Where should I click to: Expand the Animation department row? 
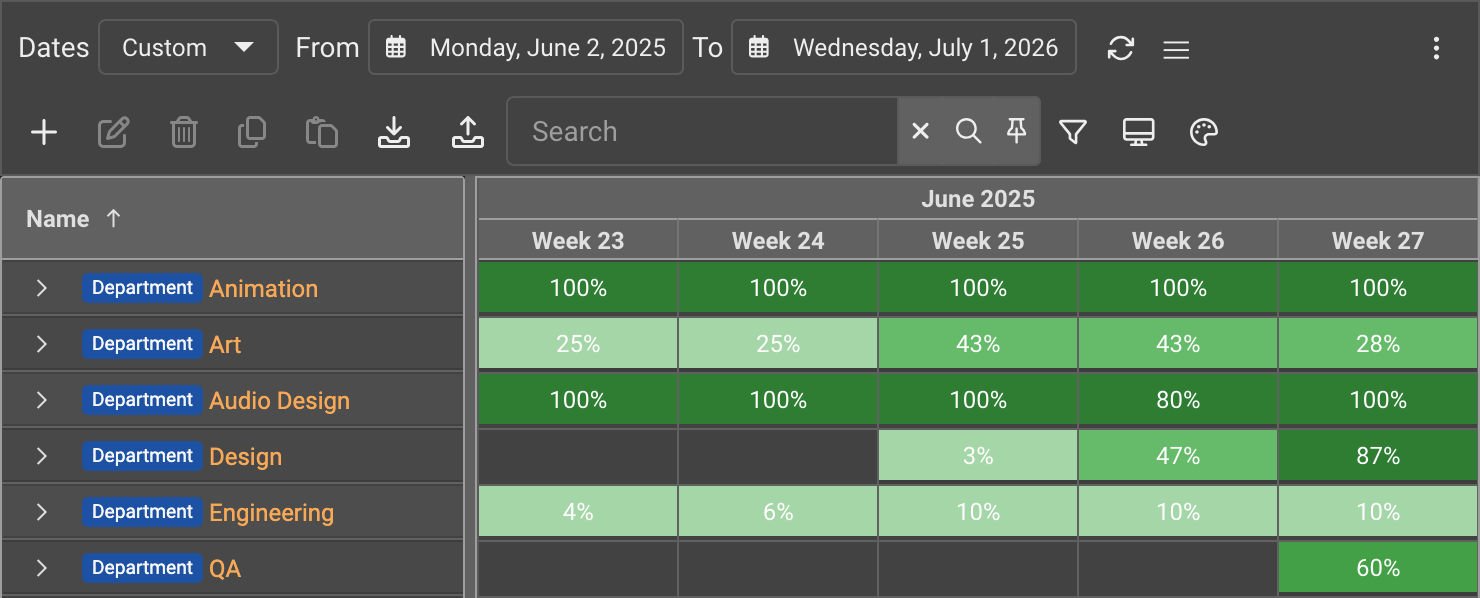coord(41,288)
